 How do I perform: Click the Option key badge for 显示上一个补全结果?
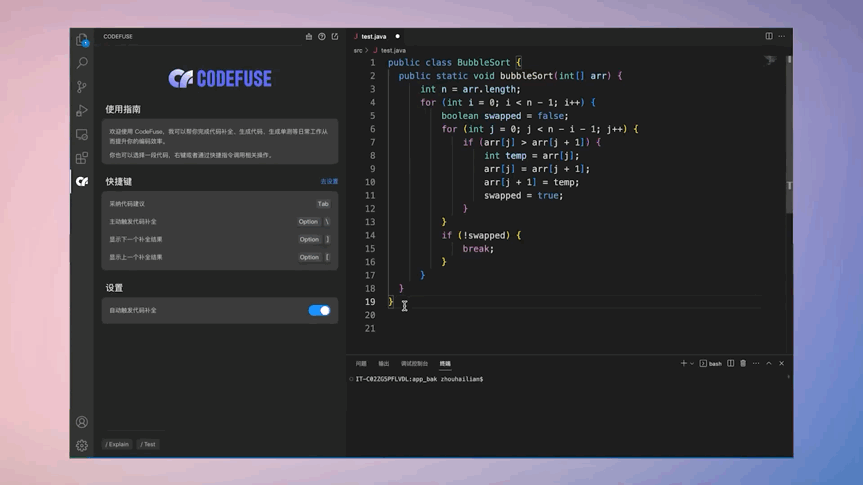[x=309, y=257]
